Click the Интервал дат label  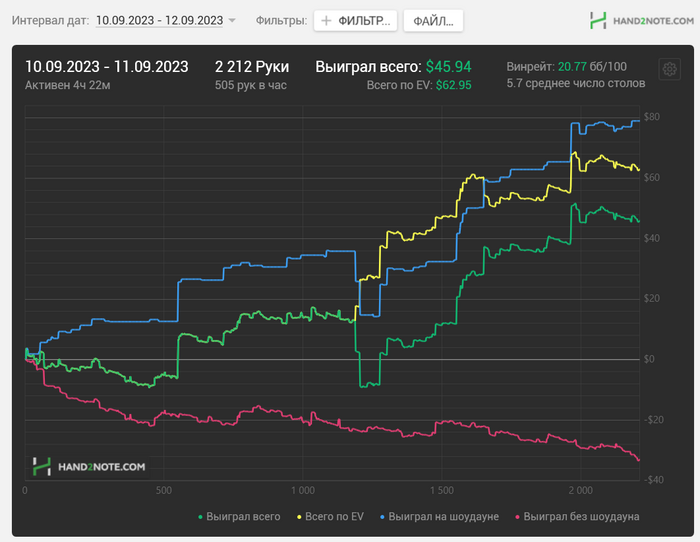tap(50, 21)
